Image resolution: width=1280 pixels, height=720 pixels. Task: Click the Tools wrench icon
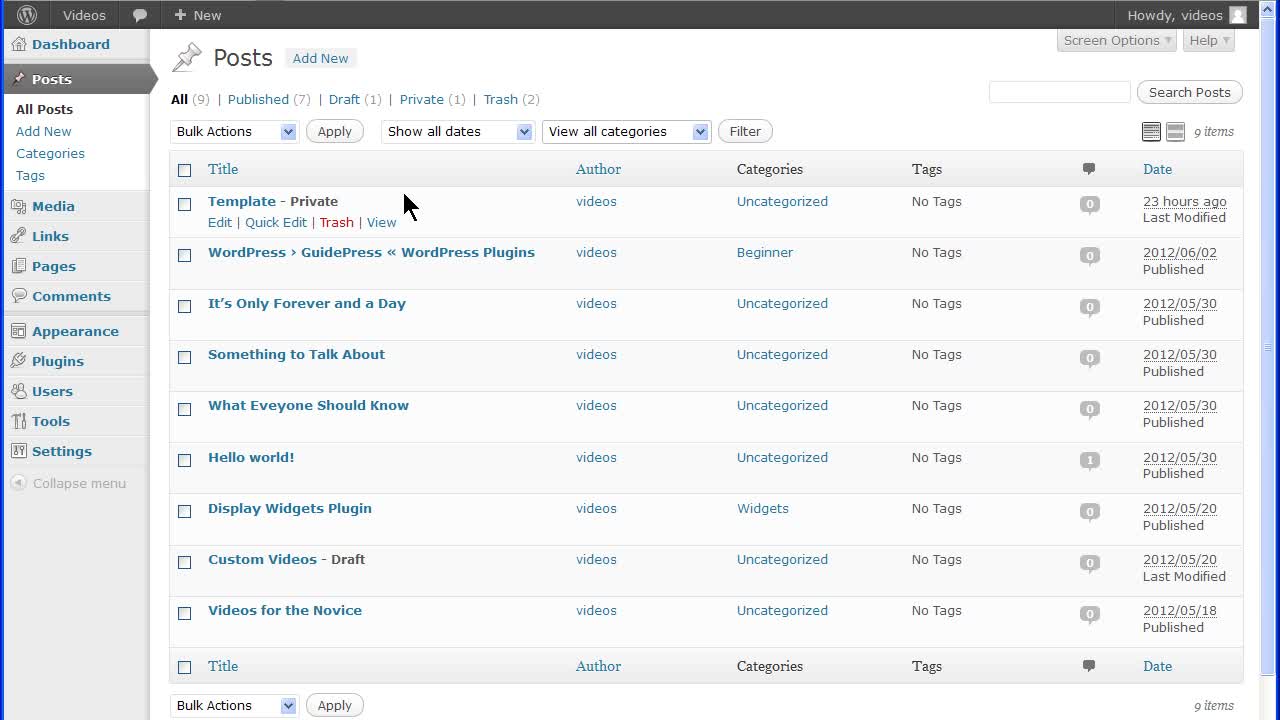pyautogui.click(x=19, y=421)
